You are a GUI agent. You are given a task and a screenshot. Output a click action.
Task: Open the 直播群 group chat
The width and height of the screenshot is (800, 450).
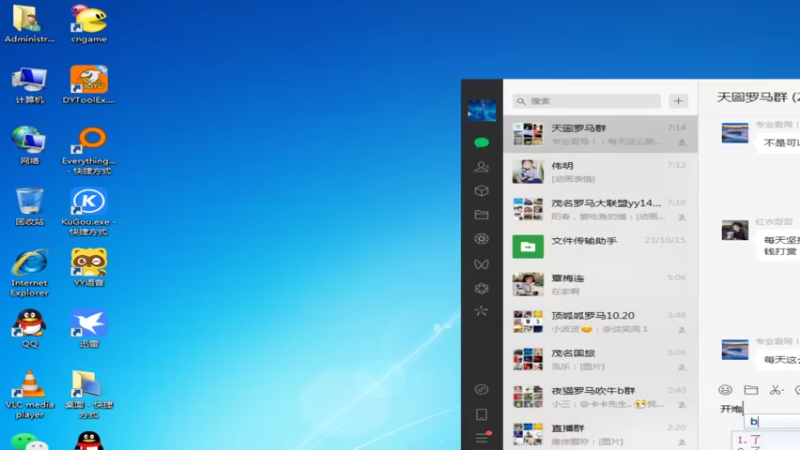(600, 434)
